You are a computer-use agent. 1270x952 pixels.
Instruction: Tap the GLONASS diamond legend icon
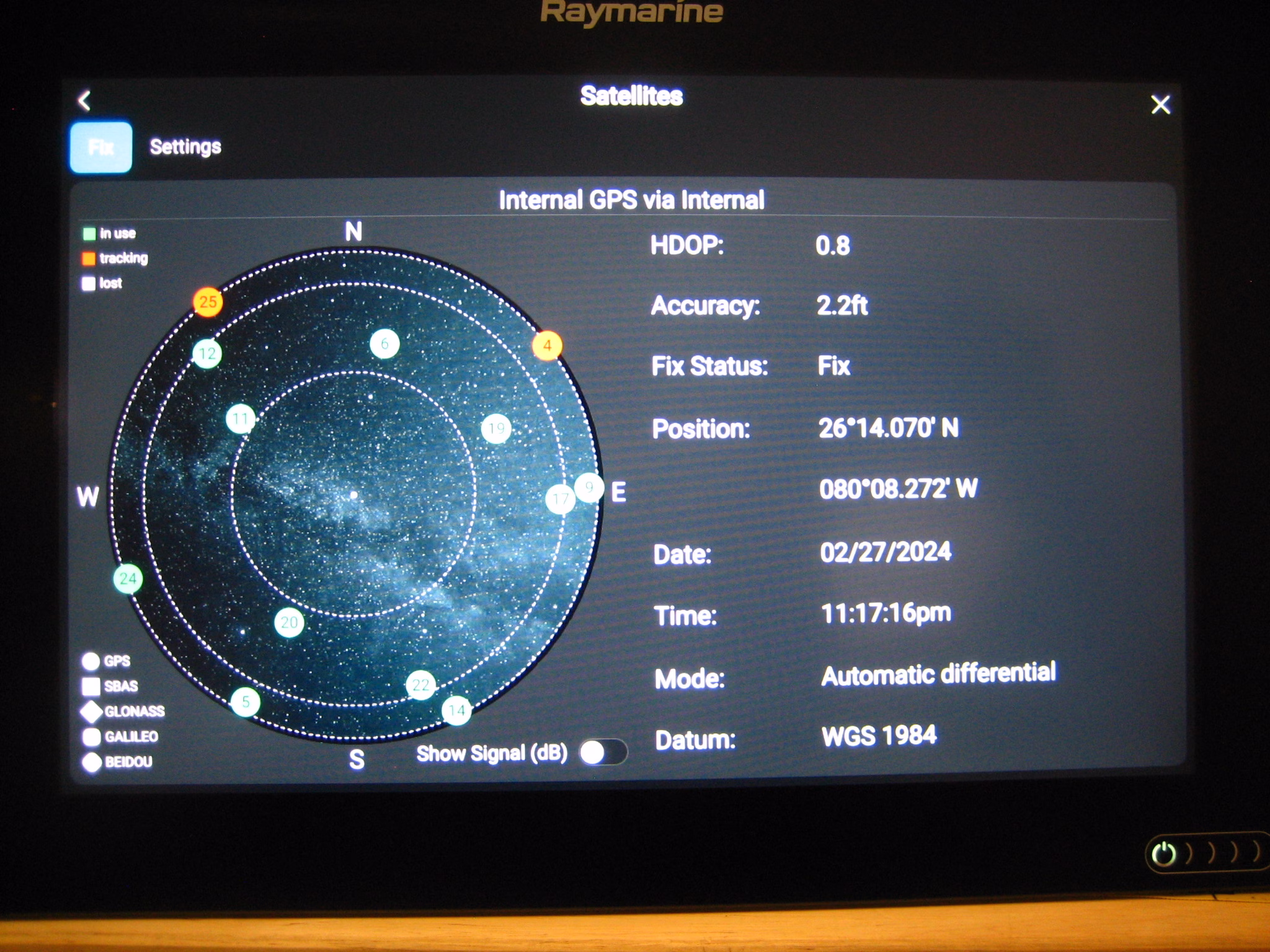click(x=91, y=712)
